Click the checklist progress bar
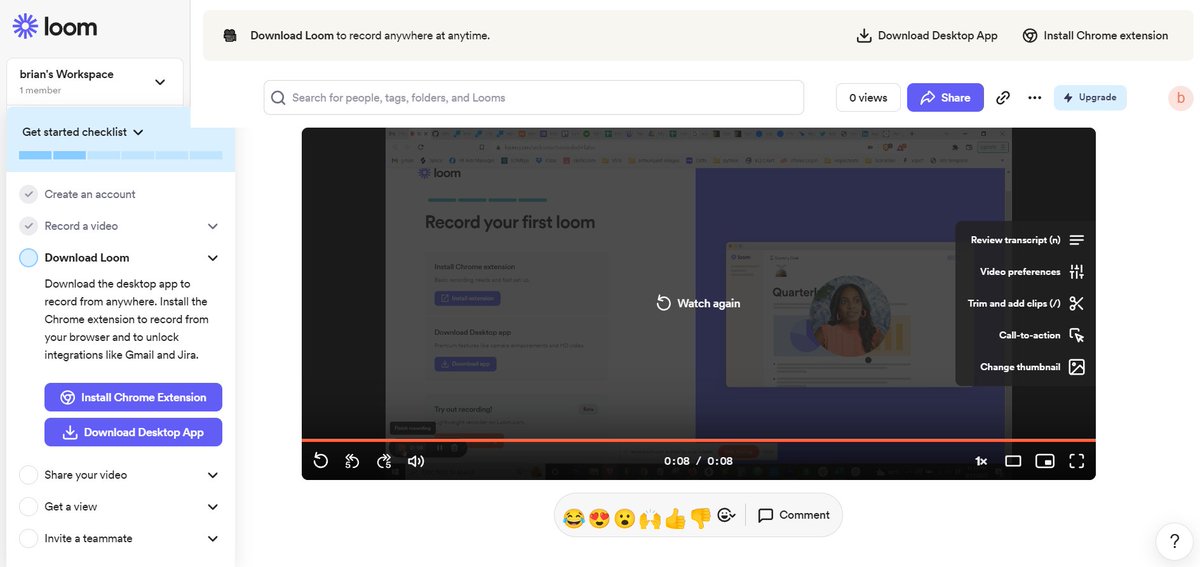The width and height of the screenshot is (1200, 567). pyautogui.click(x=121, y=155)
